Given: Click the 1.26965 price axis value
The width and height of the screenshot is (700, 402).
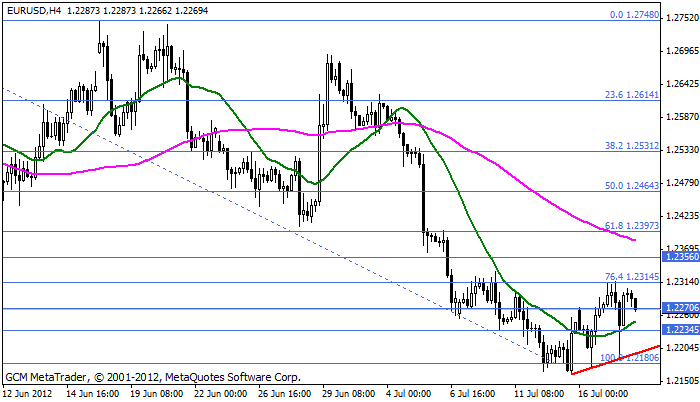Looking at the screenshot, I should 681,51.
